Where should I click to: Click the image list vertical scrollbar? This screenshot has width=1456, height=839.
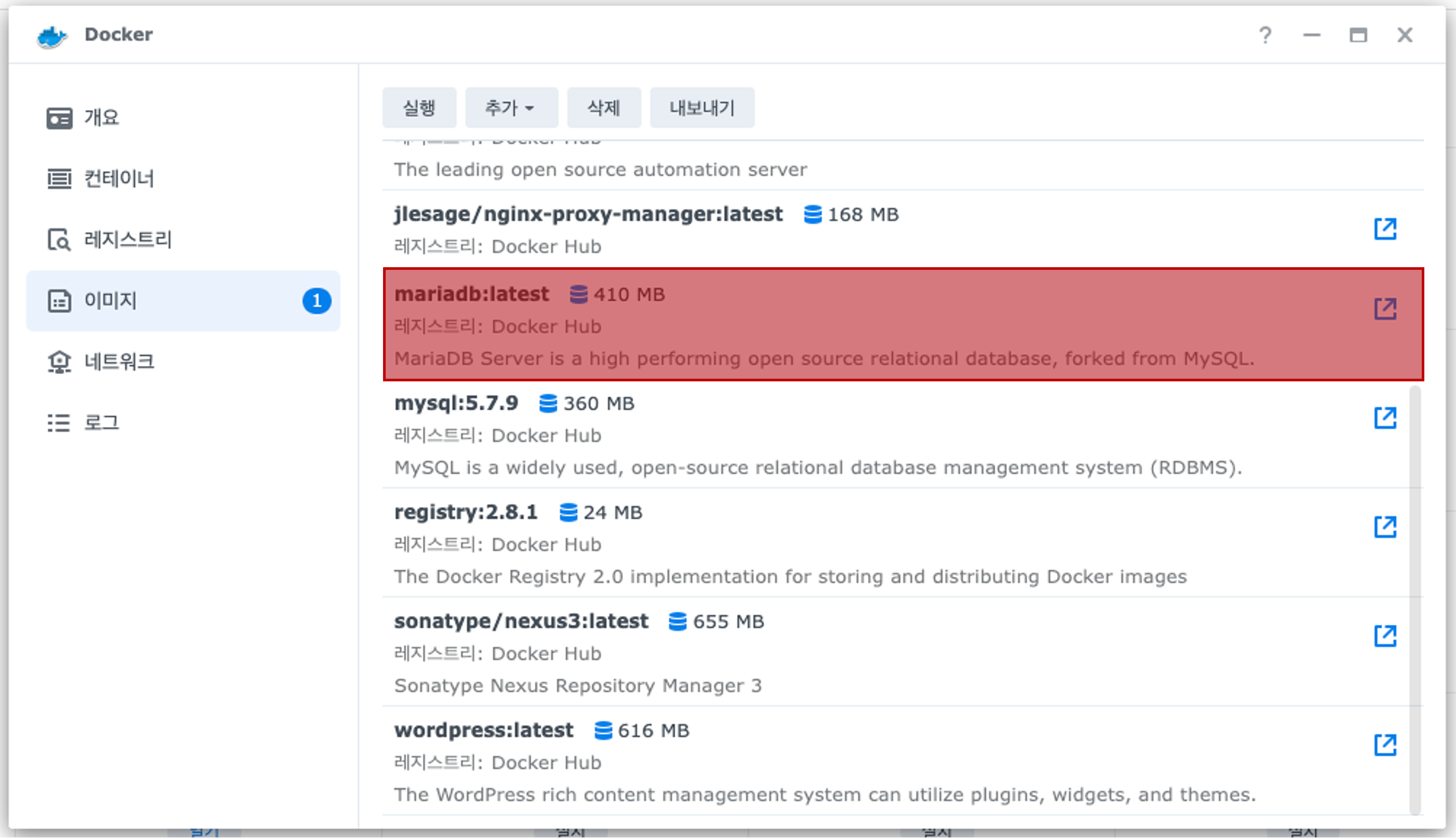click(1414, 599)
